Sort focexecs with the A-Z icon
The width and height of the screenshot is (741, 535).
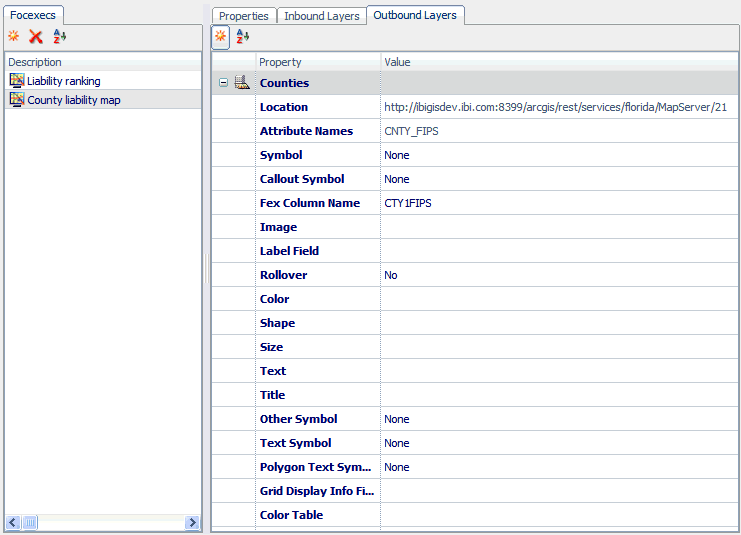[60, 36]
